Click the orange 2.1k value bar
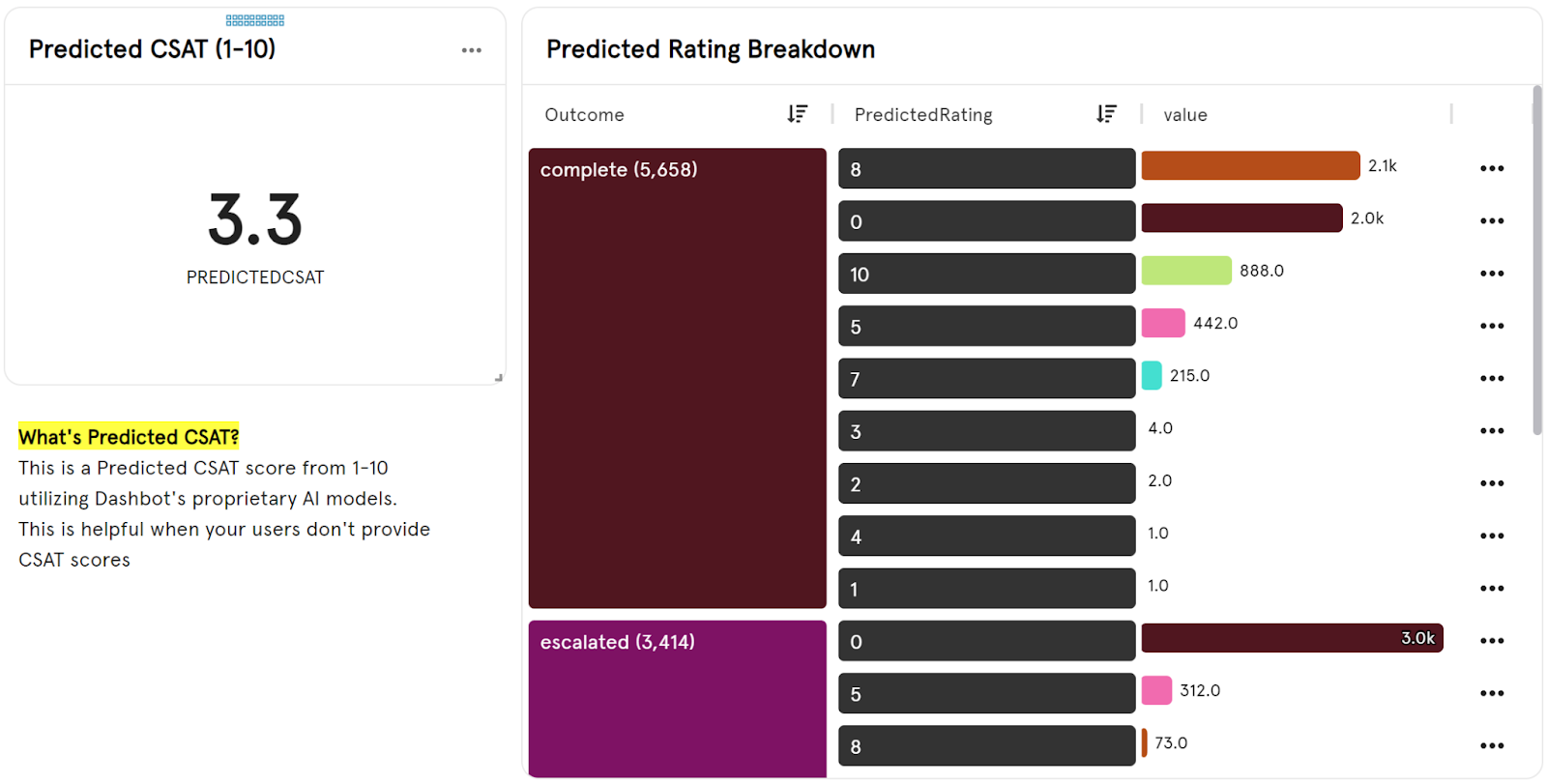1547x784 pixels. [1250, 166]
